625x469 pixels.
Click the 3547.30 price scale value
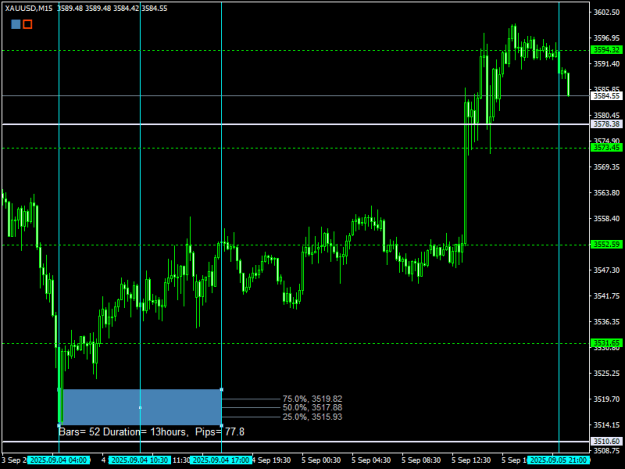coord(607,270)
